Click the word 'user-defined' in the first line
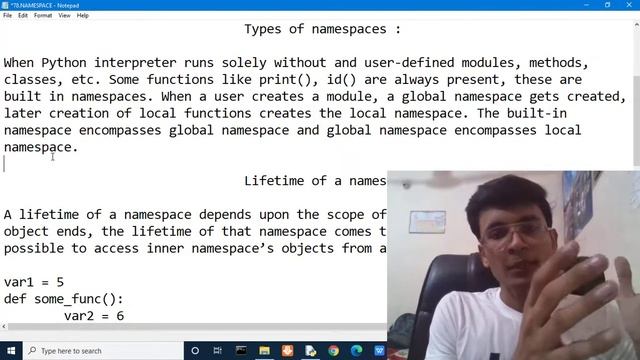 click(x=409, y=63)
